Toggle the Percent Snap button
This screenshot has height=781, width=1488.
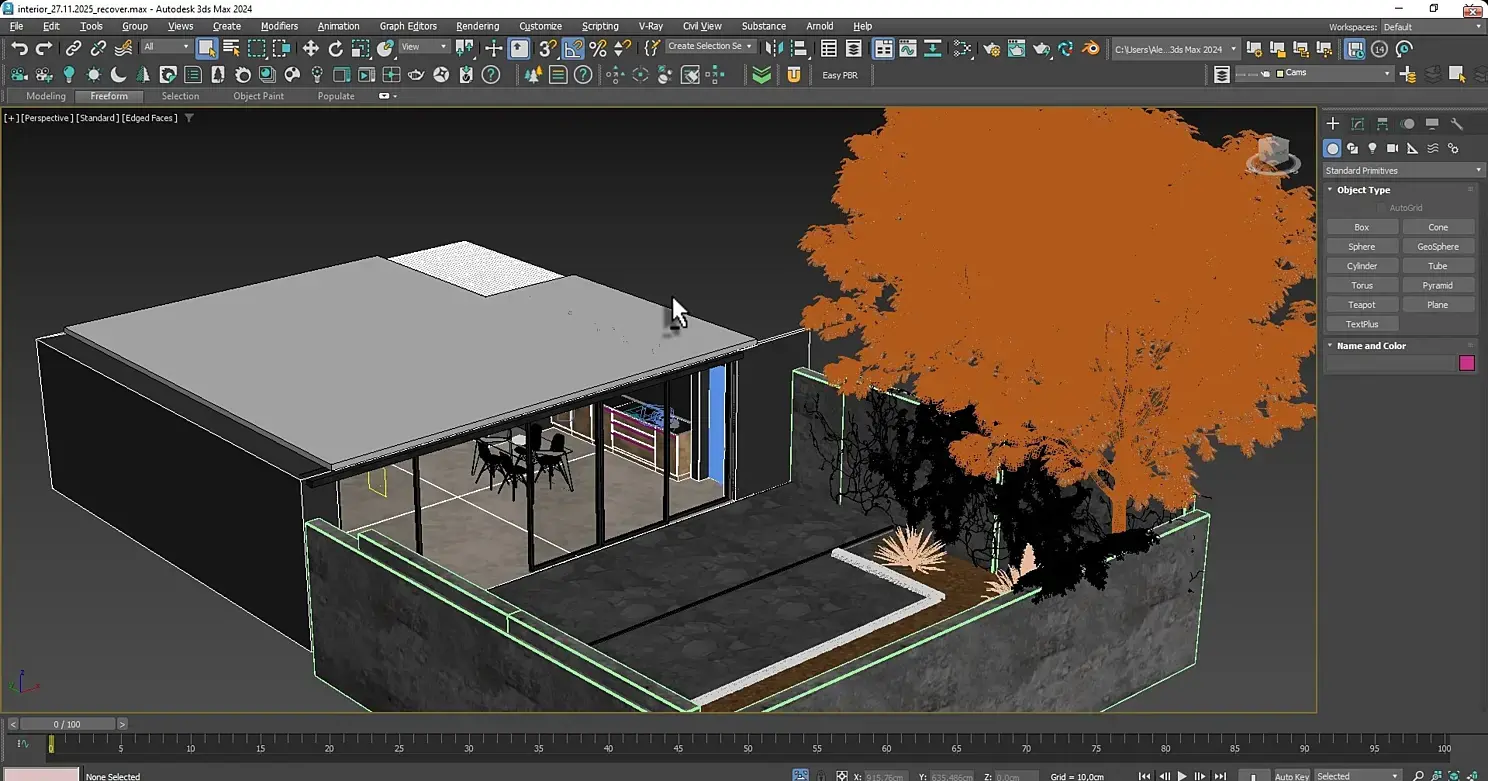(598, 48)
